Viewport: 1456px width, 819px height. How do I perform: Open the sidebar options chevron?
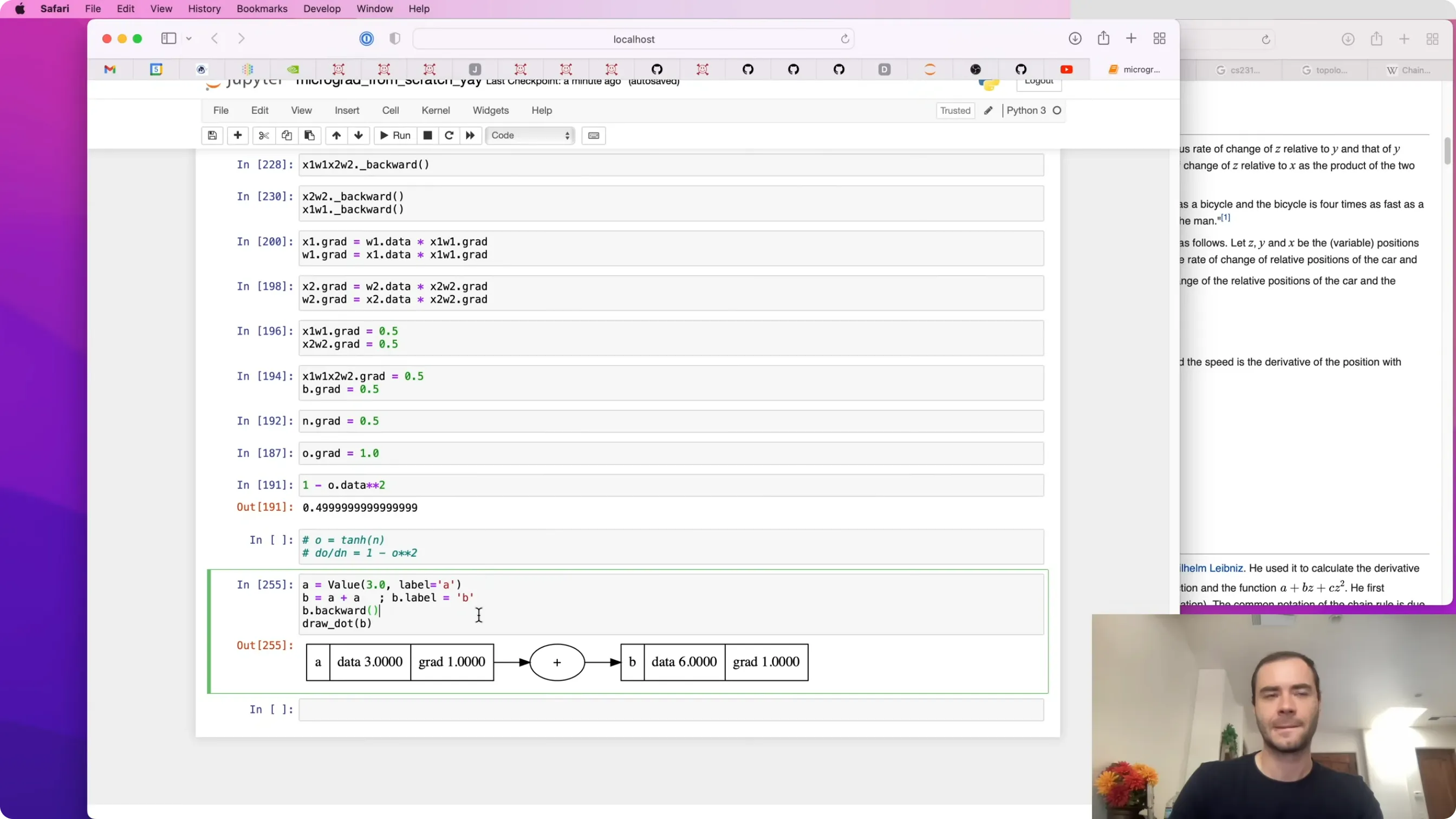pyautogui.click(x=189, y=38)
